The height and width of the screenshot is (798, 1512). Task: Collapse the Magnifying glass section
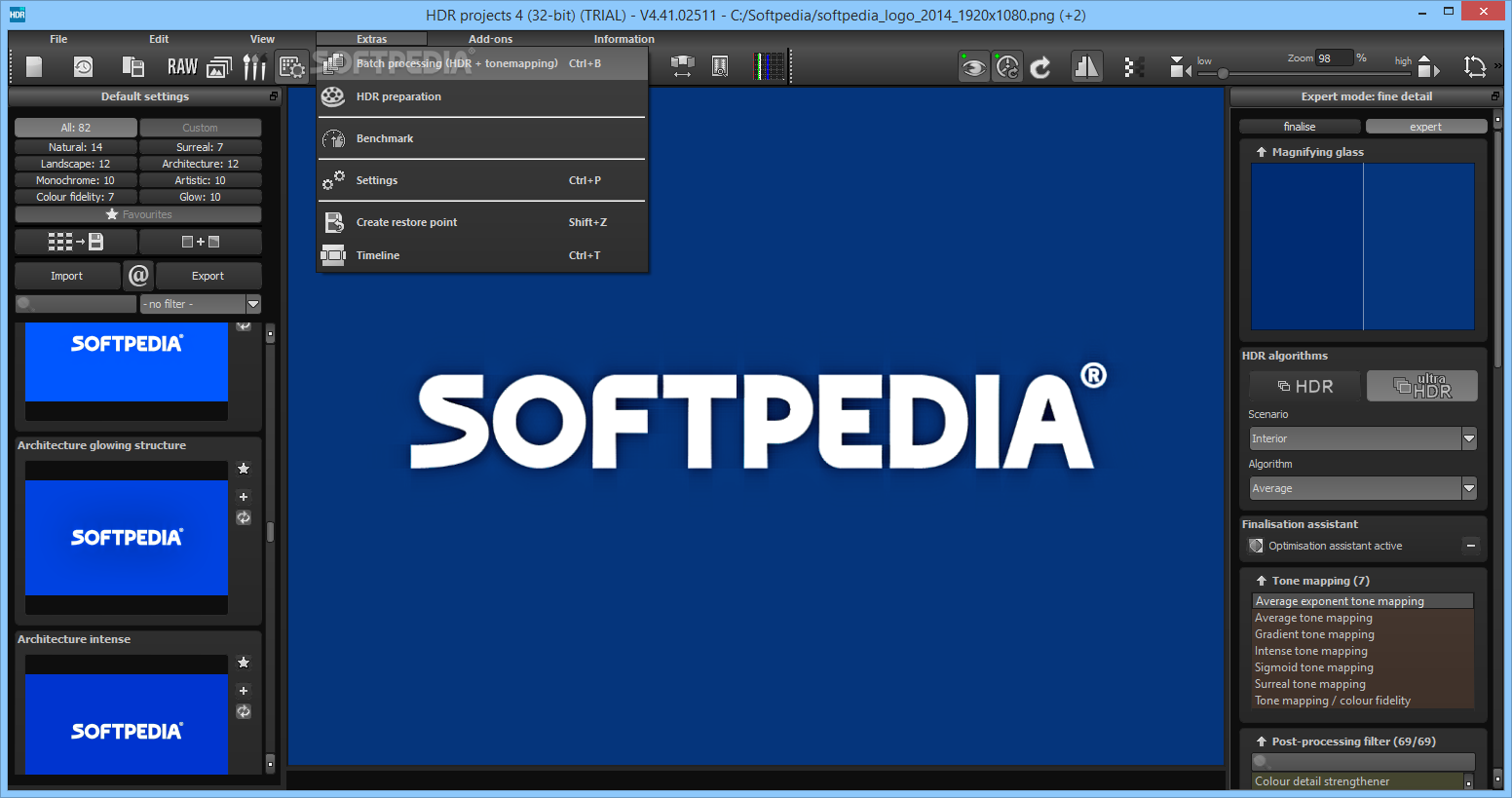click(1262, 152)
